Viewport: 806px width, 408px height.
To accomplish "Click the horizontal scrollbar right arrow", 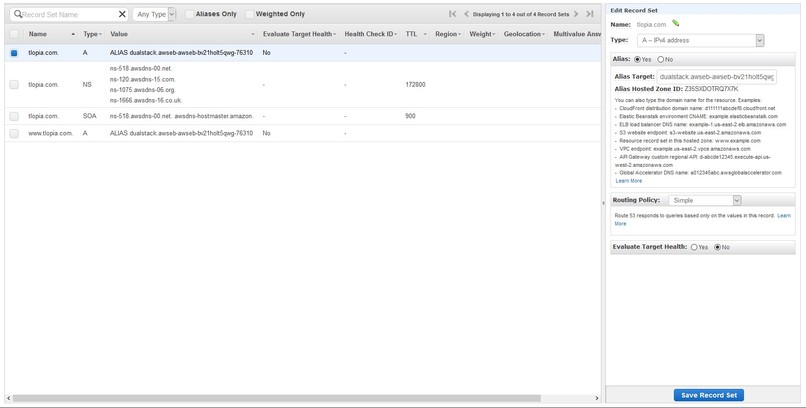I will [597, 398].
